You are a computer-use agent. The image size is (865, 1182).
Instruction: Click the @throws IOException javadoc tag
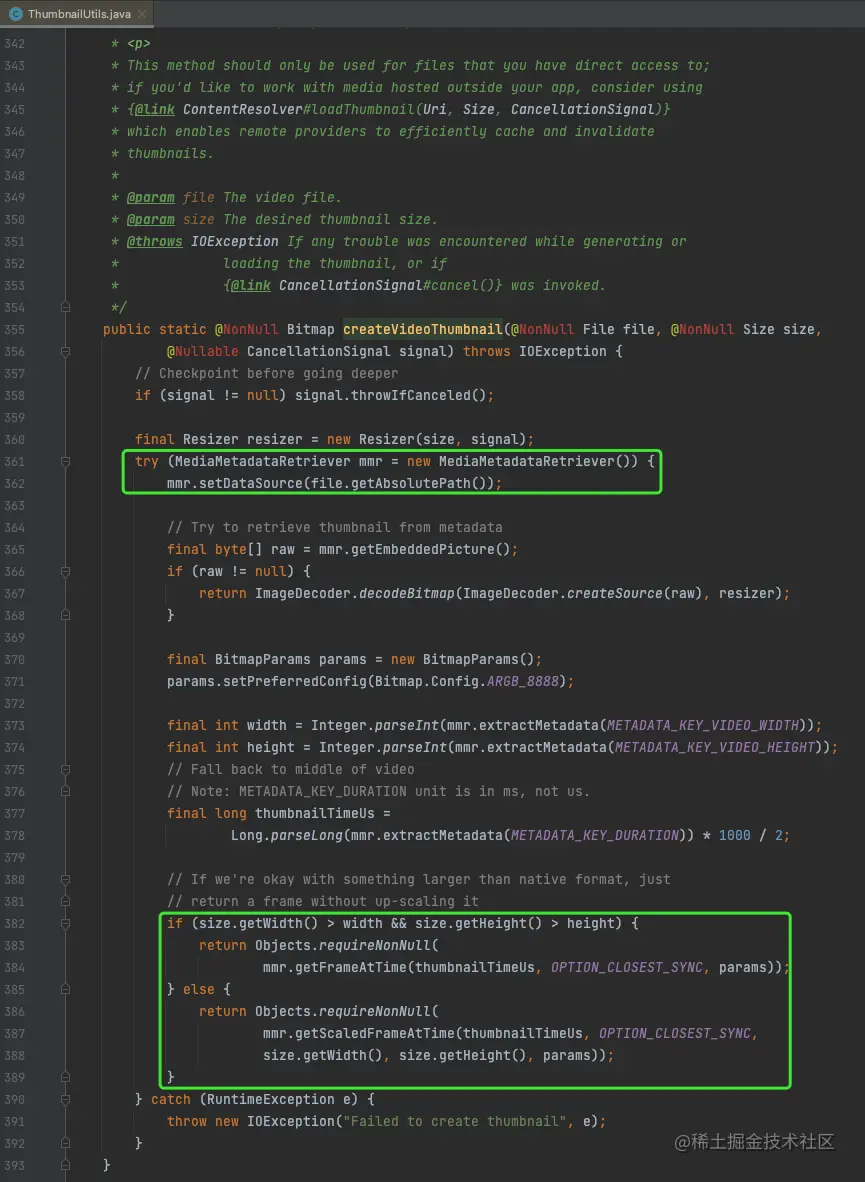[154, 241]
